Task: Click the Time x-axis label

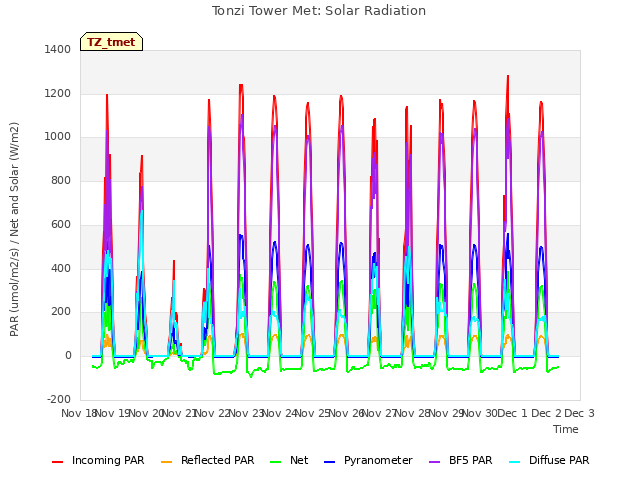Action: pyautogui.click(x=566, y=429)
